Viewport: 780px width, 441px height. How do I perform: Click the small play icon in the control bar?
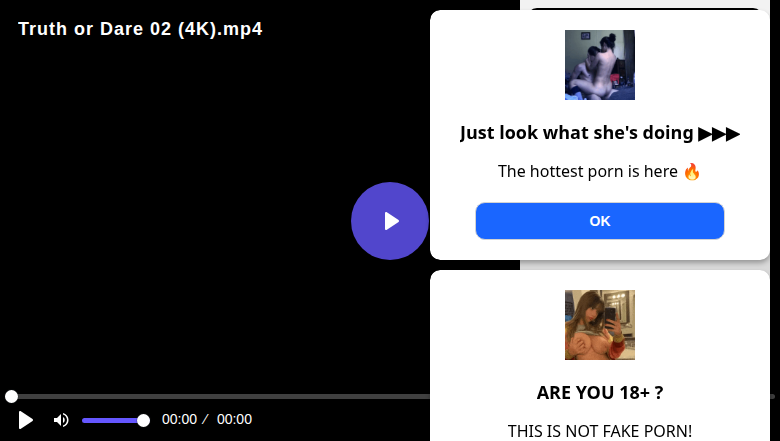coord(25,420)
